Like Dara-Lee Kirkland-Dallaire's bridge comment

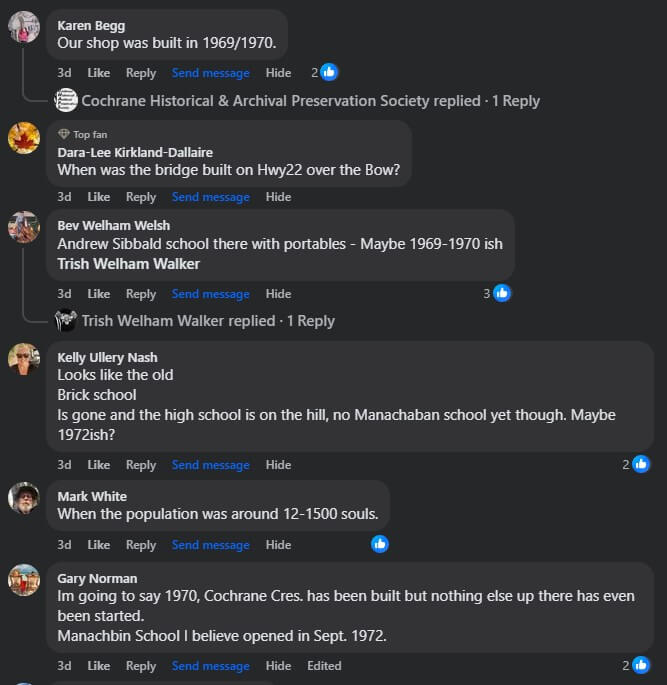[x=99, y=197]
